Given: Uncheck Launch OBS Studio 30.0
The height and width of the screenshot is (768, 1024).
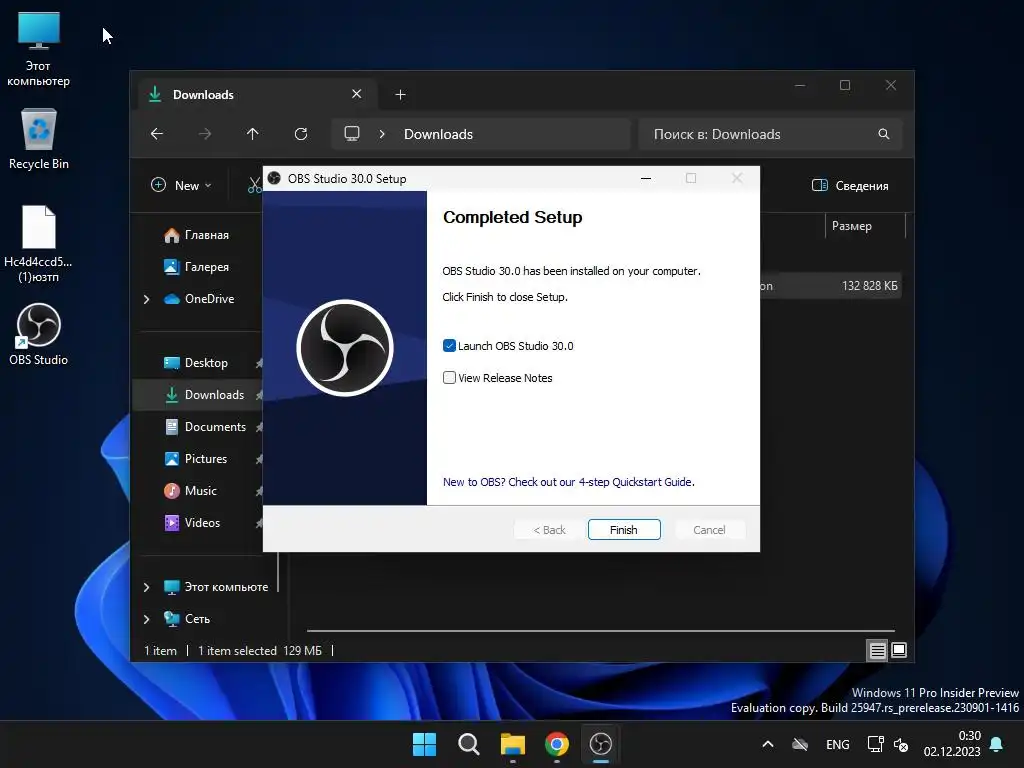Looking at the screenshot, I should tap(449, 345).
